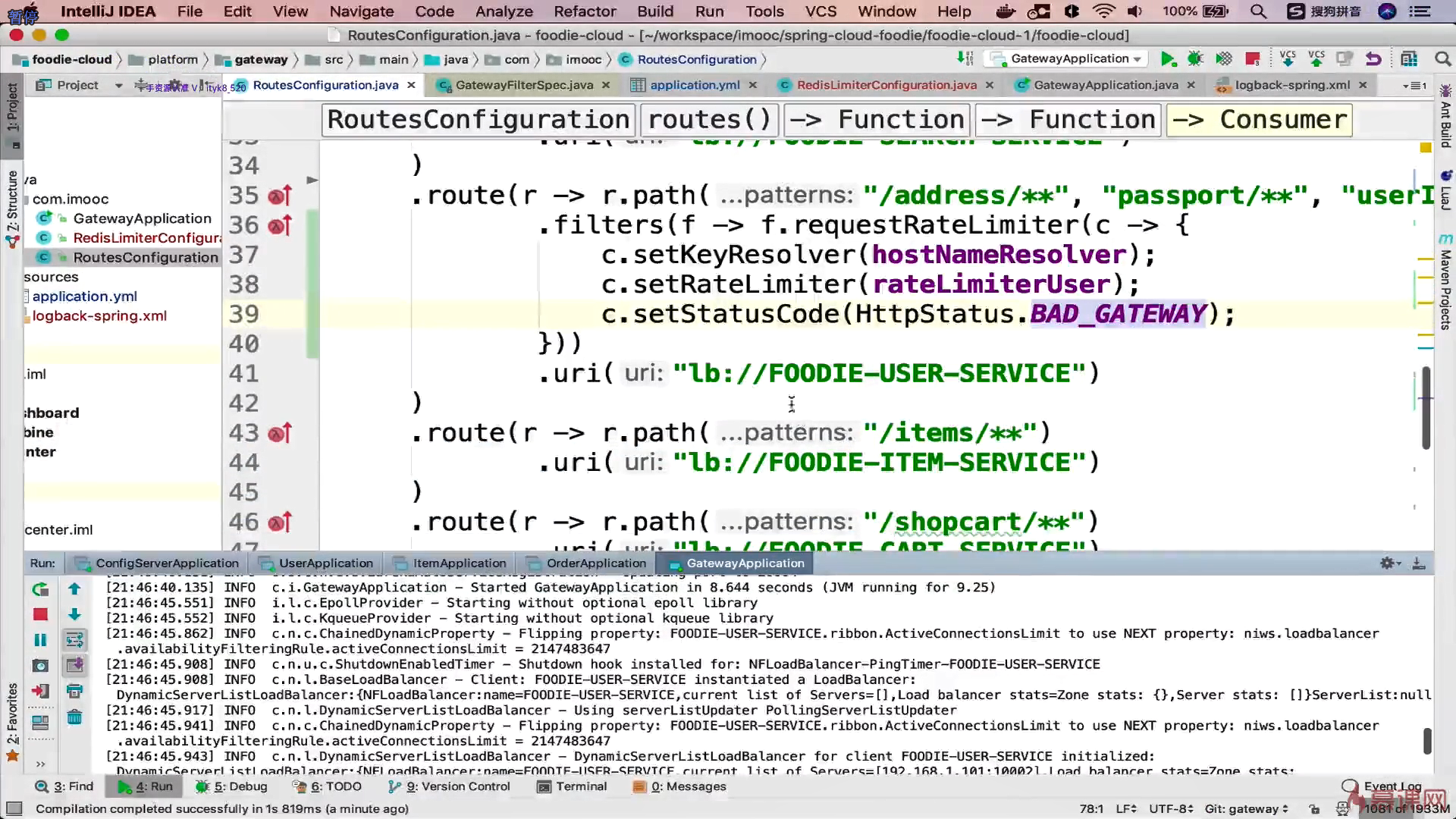Click the camera dump threads icon
The width and height of the screenshot is (1456, 819).
point(40,666)
